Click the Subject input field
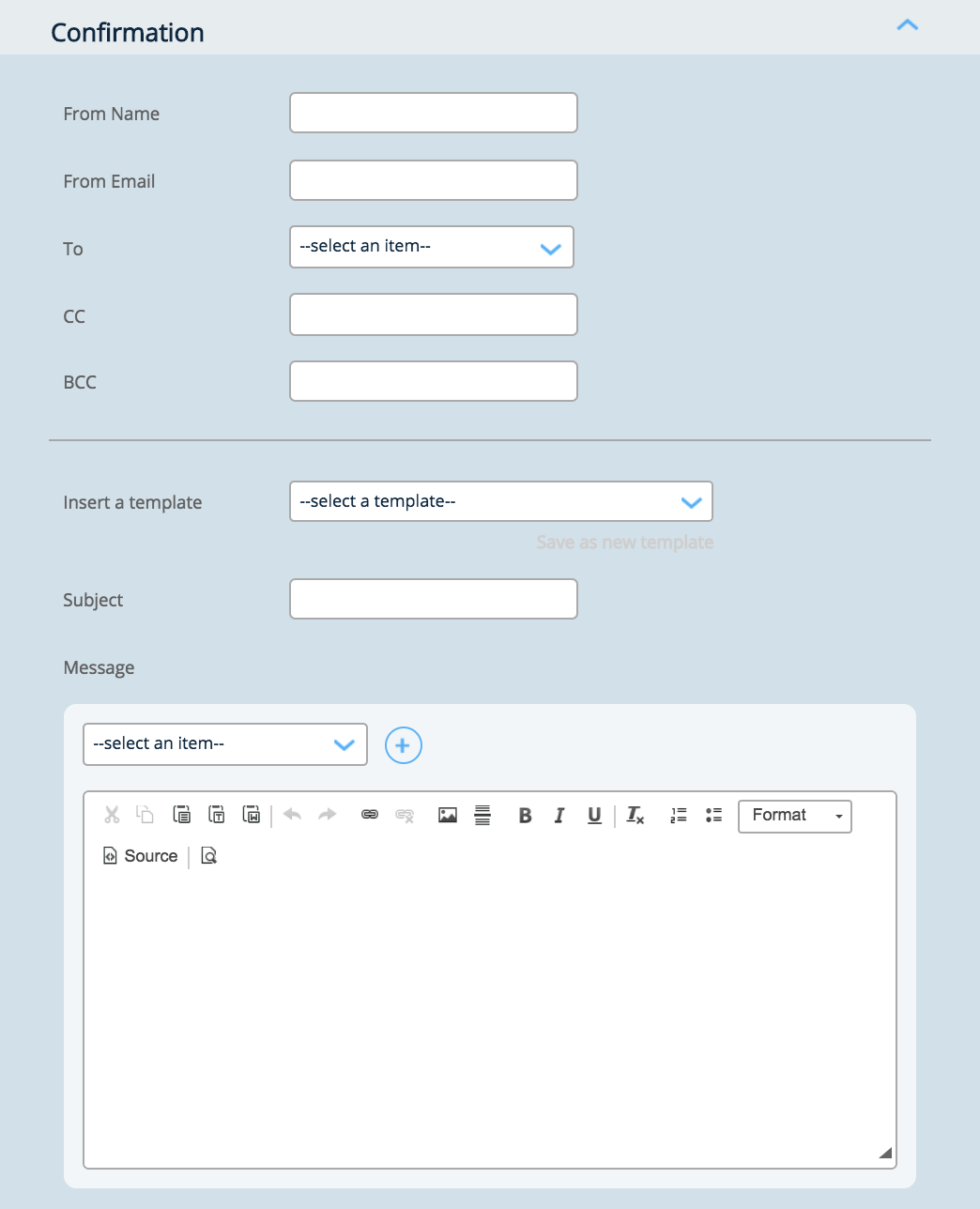 pos(433,599)
